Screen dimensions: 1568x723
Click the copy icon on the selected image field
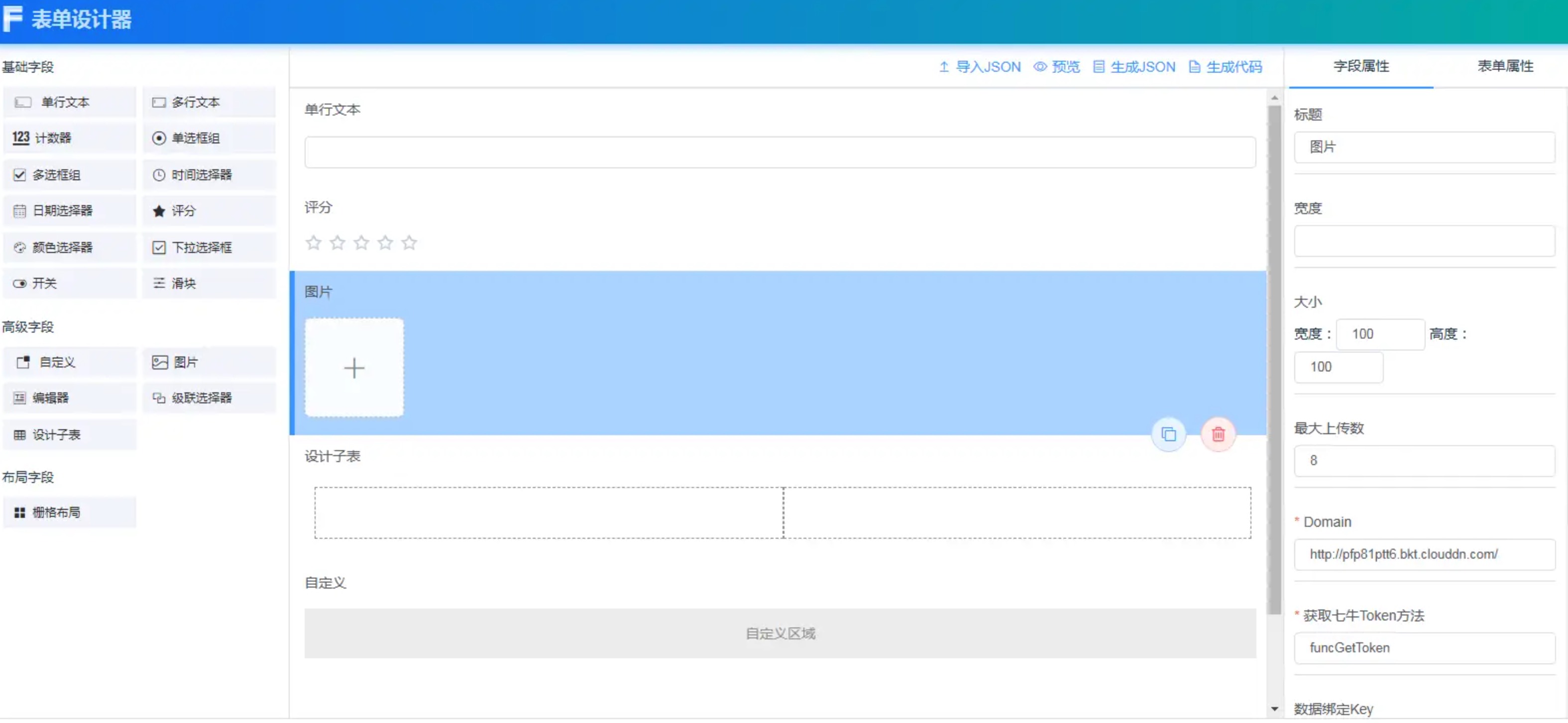pyautogui.click(x=1168, y=434)
